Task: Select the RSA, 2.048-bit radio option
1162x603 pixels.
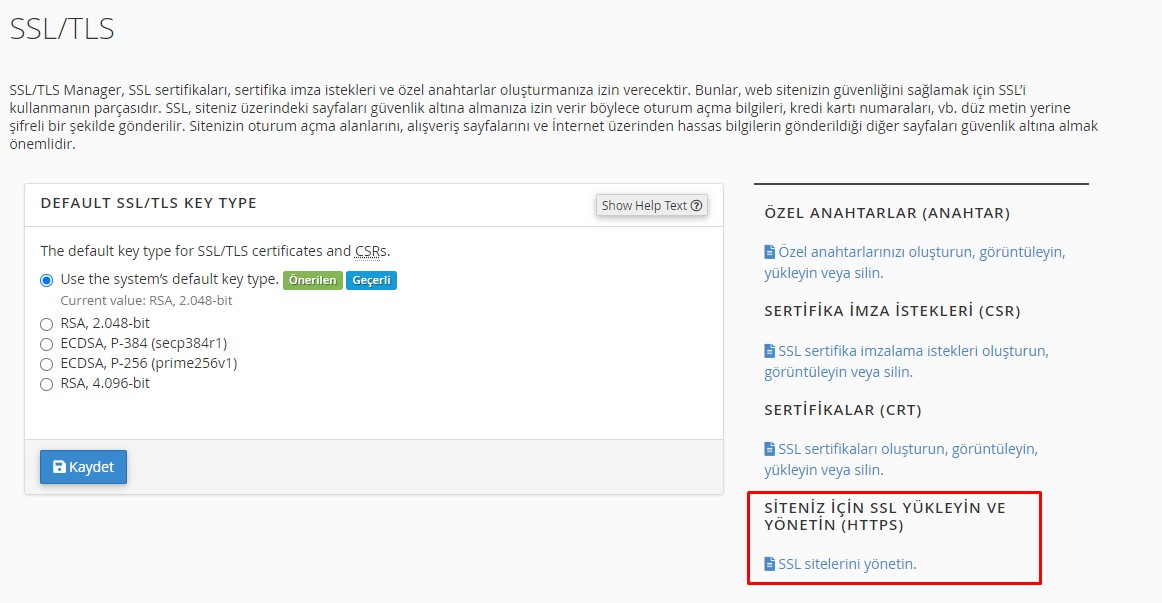Action: [47, 324]
